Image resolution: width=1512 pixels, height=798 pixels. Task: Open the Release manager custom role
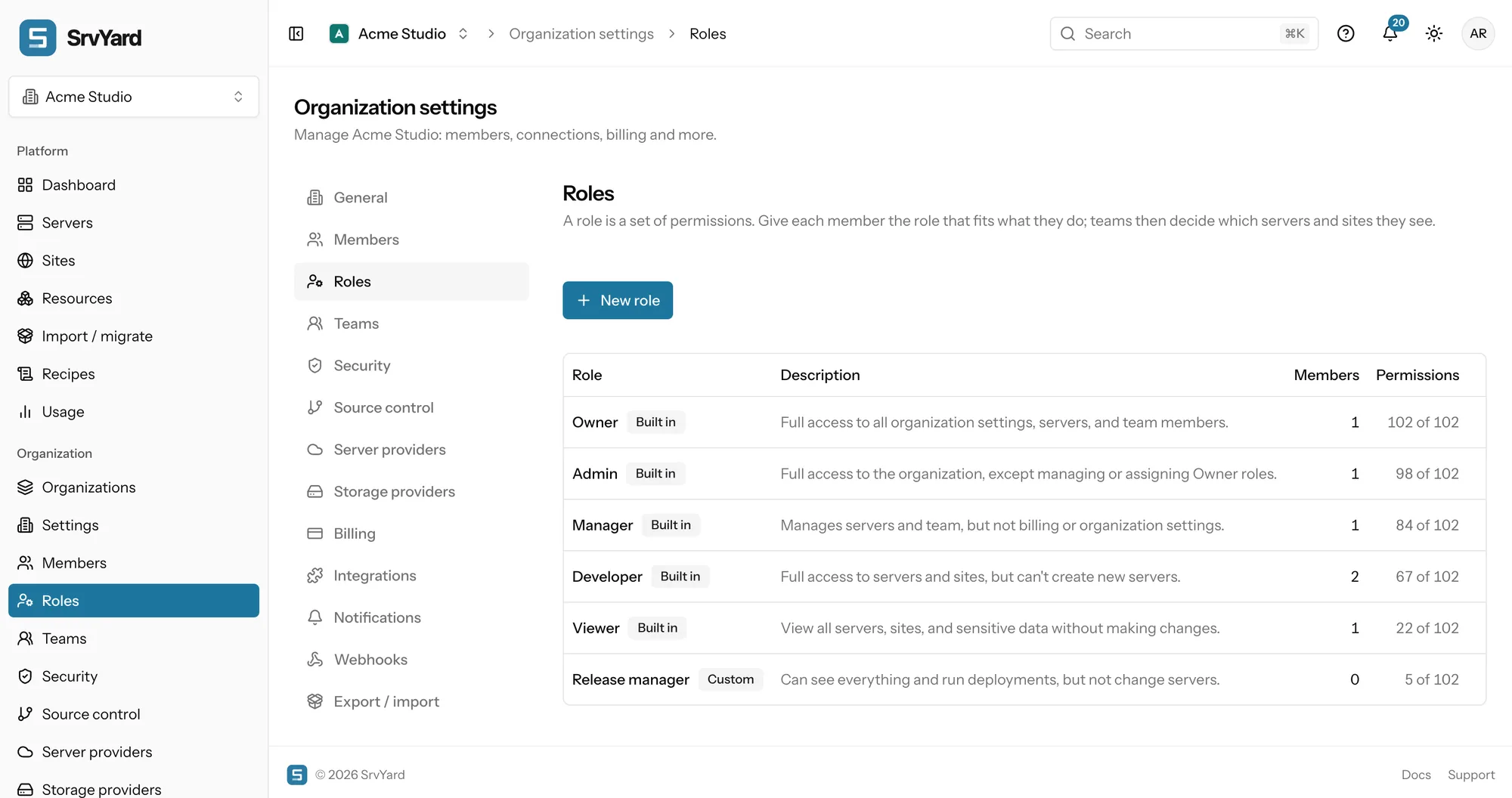coord(1024,679)
